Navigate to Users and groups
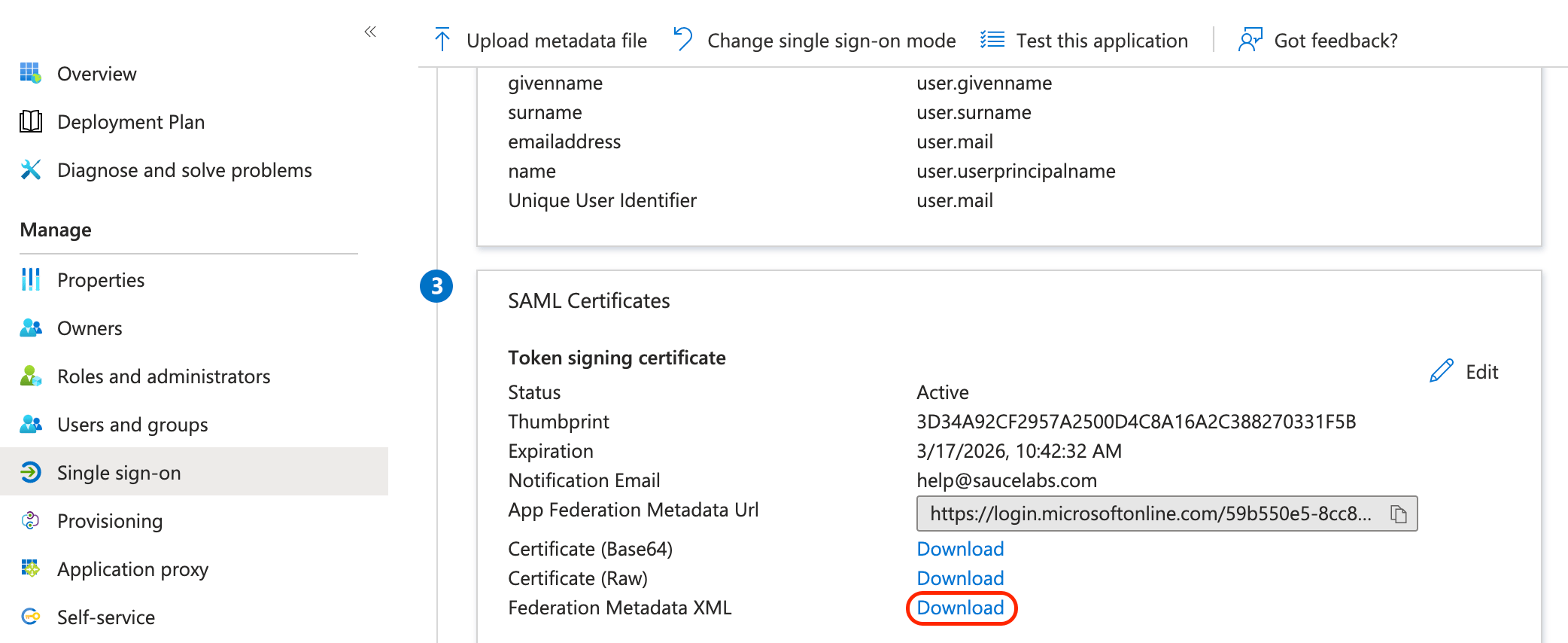Screen dimensions: 1568x643 click(132, 425)
